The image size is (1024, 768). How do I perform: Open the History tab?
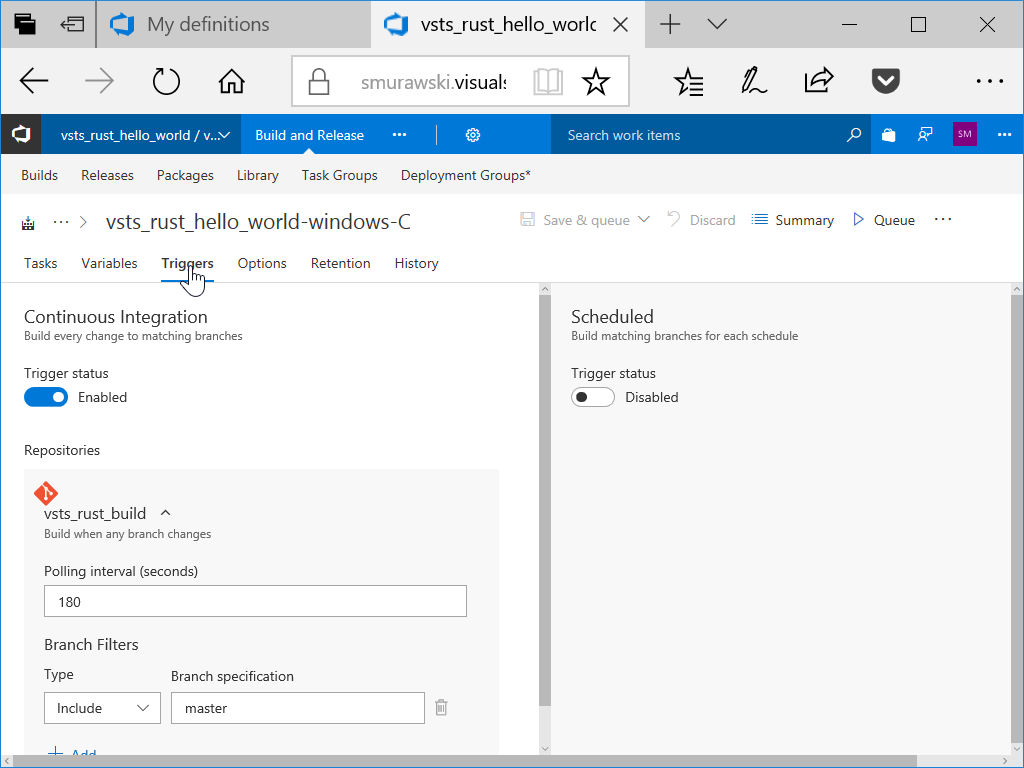(x=416, y=263)
